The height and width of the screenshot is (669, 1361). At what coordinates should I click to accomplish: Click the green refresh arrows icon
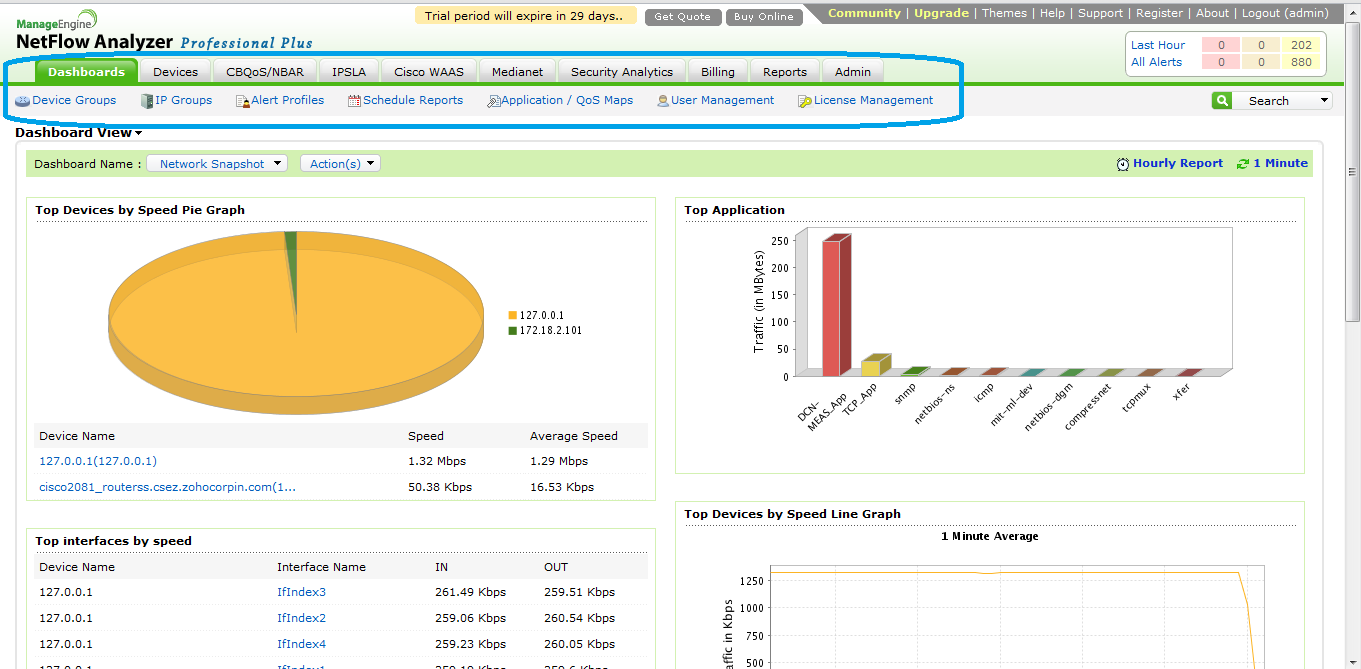(1243, 164)
